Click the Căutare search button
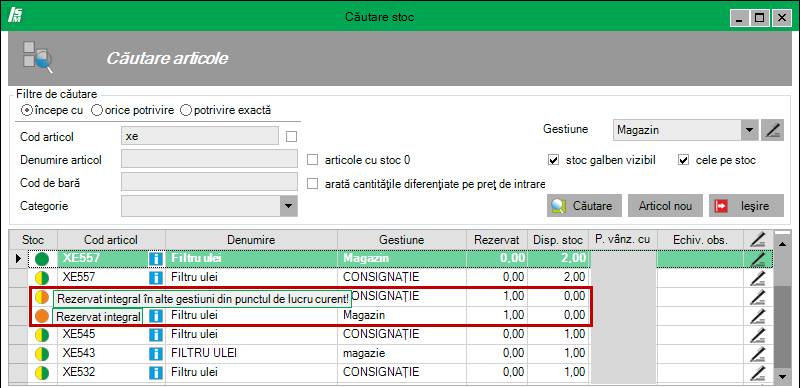The width and height of the screenshot is (800, 388). point(585,206)
